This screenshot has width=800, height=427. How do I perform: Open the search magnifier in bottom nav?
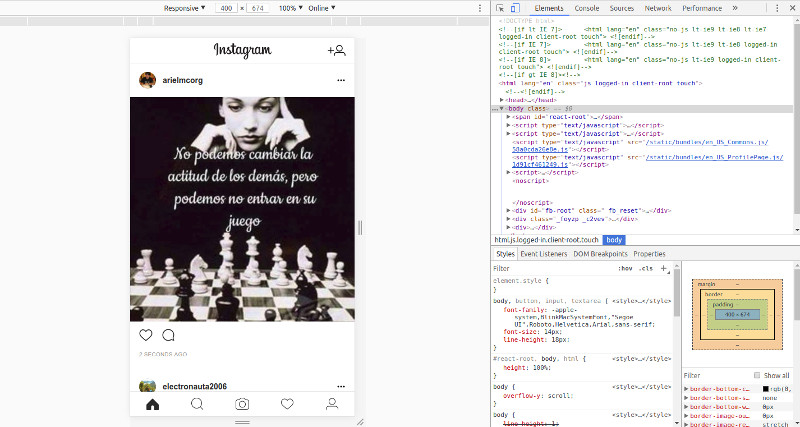(197, 404)
